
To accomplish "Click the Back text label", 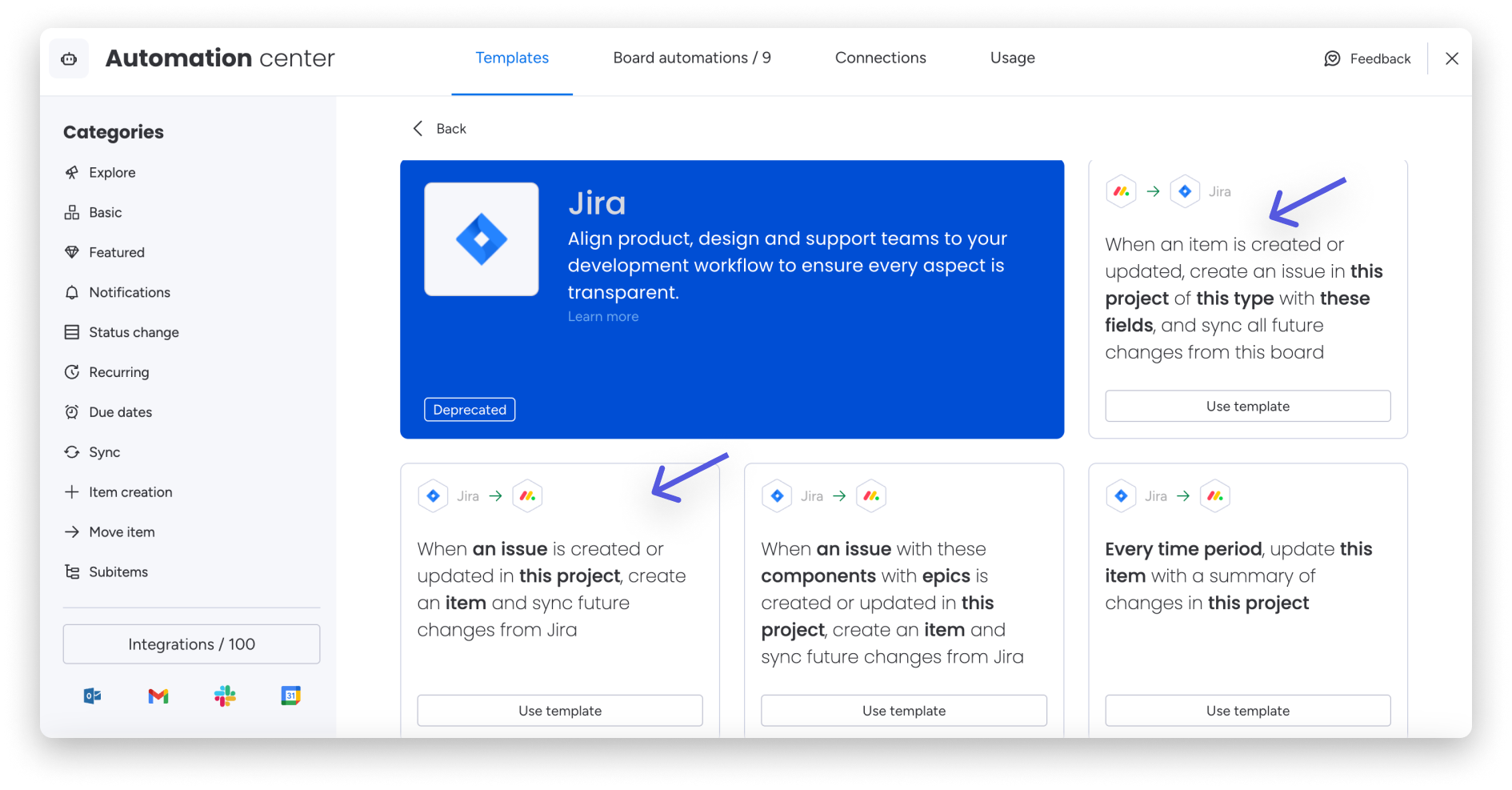I will 451,129.
